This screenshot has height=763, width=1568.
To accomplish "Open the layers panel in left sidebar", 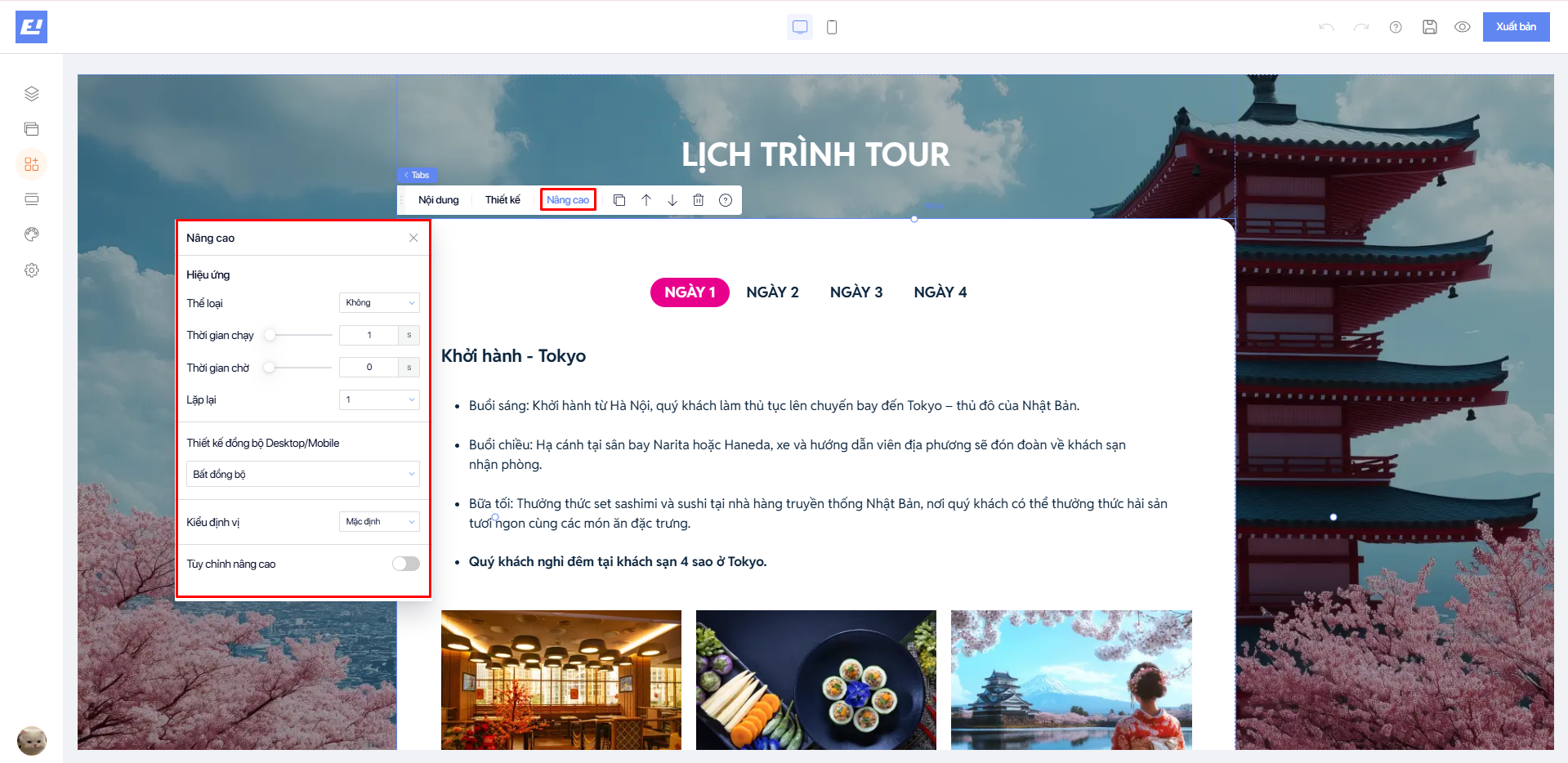I will pyautogui.click(x=32, y=94).
